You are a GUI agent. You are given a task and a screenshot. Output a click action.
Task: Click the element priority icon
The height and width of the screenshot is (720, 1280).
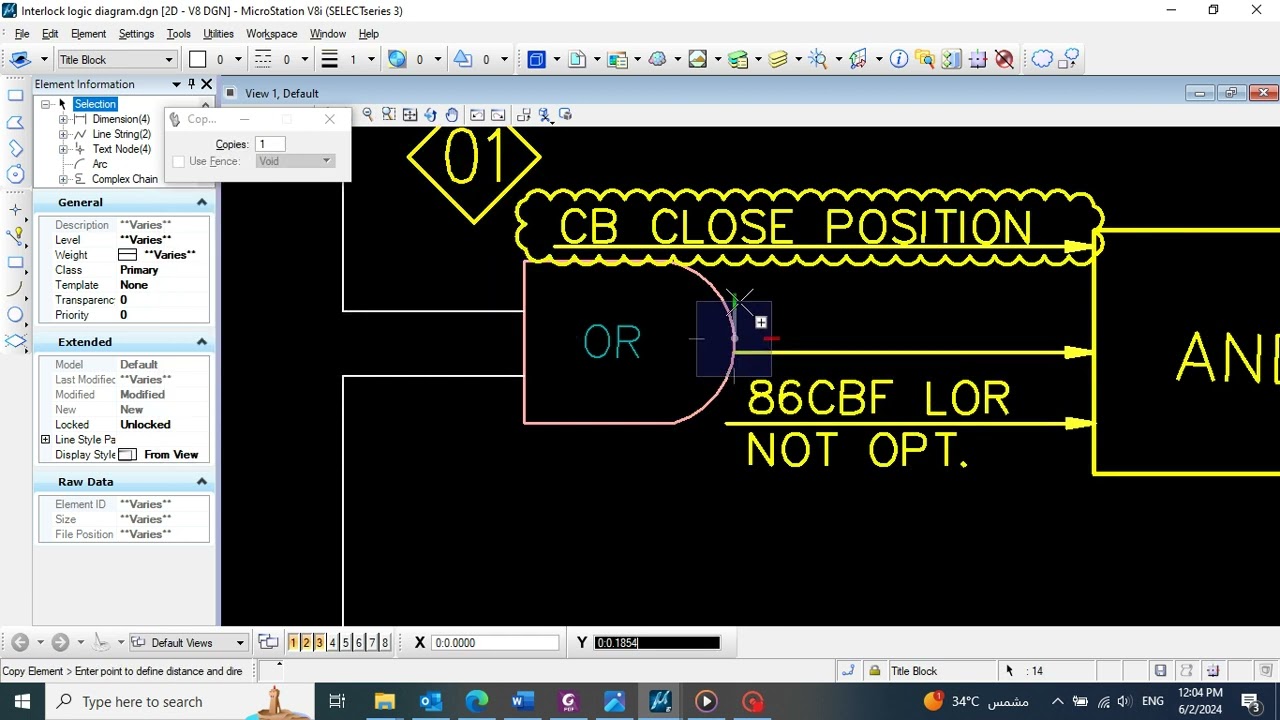[x=463, y=60]
